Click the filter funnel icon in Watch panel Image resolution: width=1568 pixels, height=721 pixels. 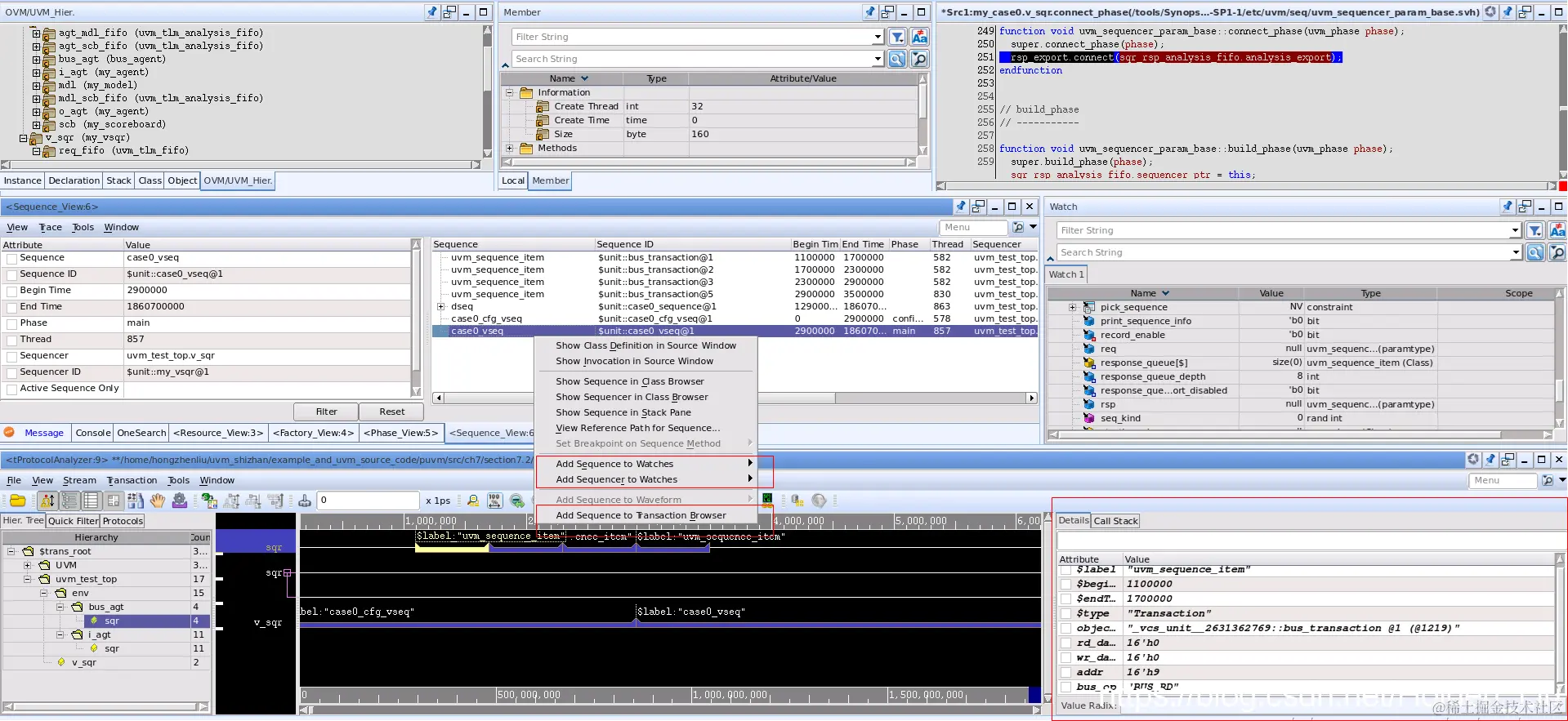tap(1534, 231)
